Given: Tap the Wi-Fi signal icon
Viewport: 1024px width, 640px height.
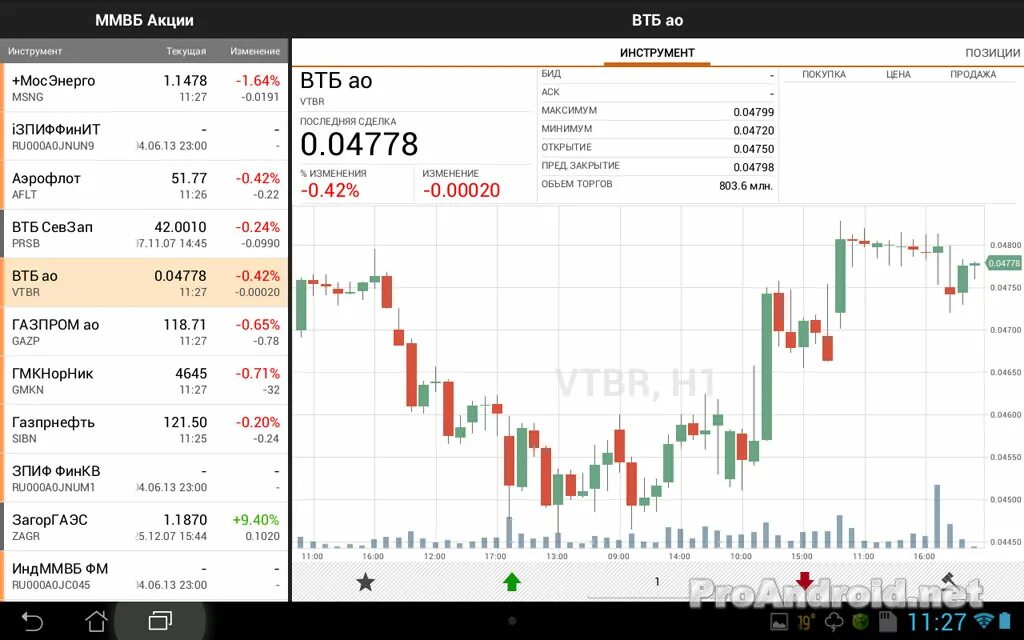Looking at the screenshot, I should click(982, 620).
